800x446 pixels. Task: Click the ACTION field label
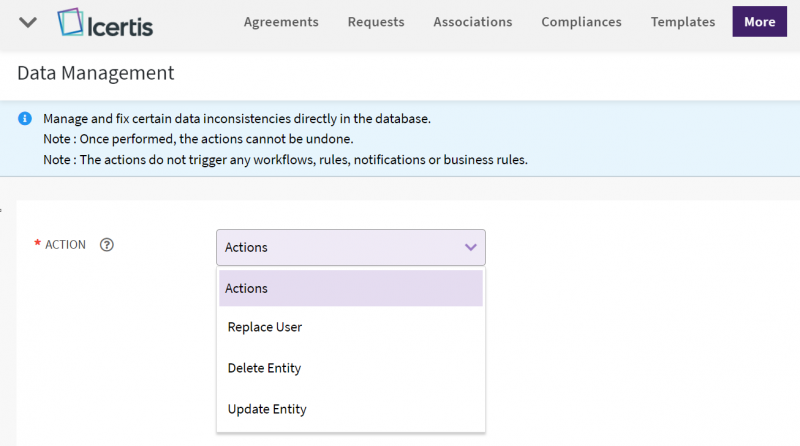click(x=65, y=245)
